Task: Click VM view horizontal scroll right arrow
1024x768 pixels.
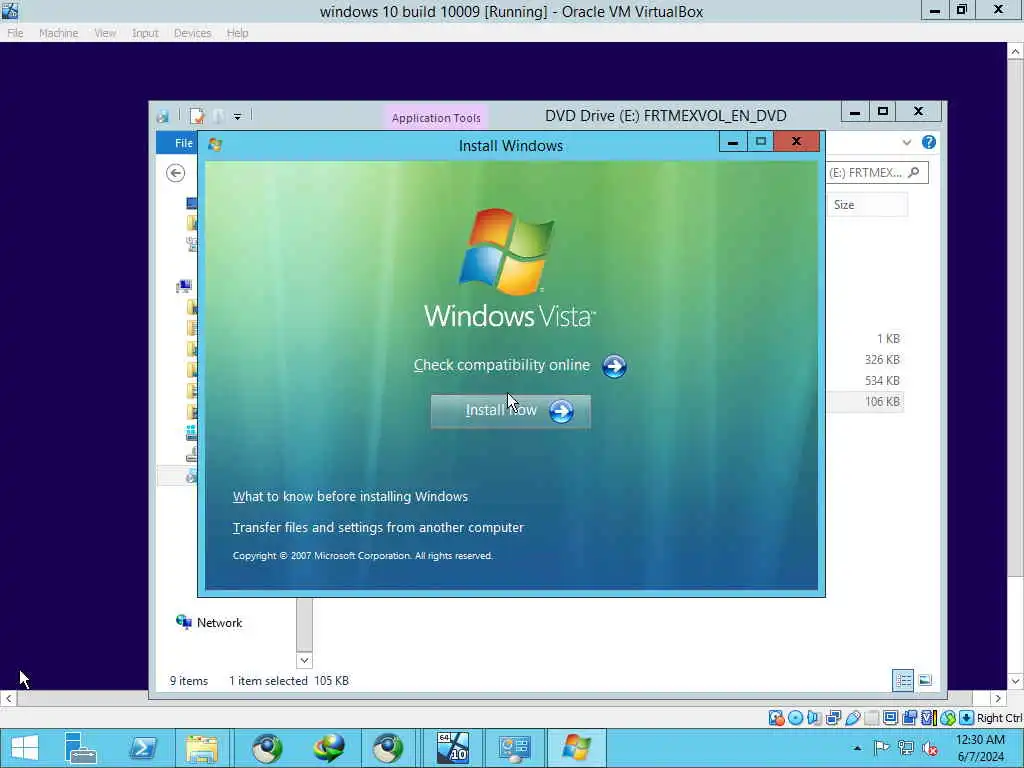Action: tap(999, 699)
